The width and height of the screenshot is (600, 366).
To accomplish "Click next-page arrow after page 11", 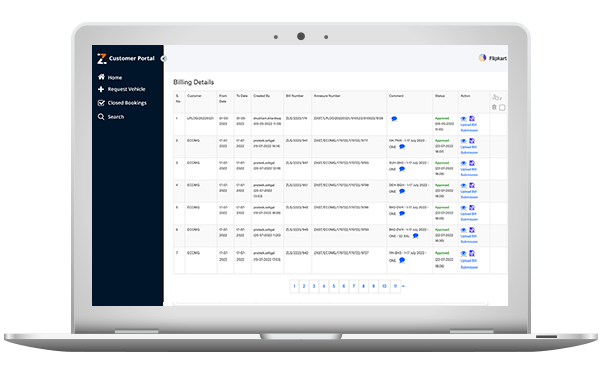I will [403, 286].
